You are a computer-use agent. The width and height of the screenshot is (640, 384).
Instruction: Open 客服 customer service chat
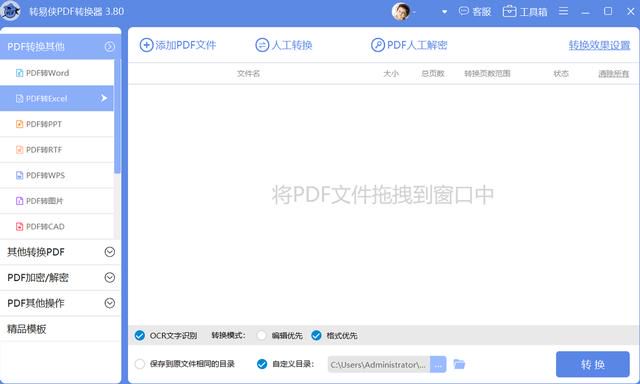[x=475, y=12]
